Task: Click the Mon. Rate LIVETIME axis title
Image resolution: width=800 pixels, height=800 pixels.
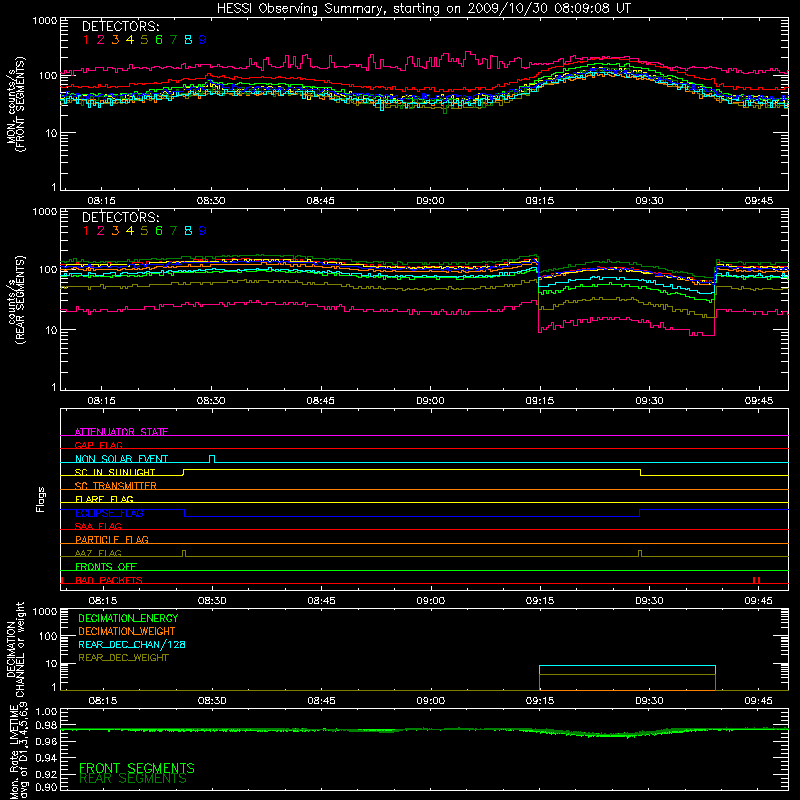Action: point(17,751)
